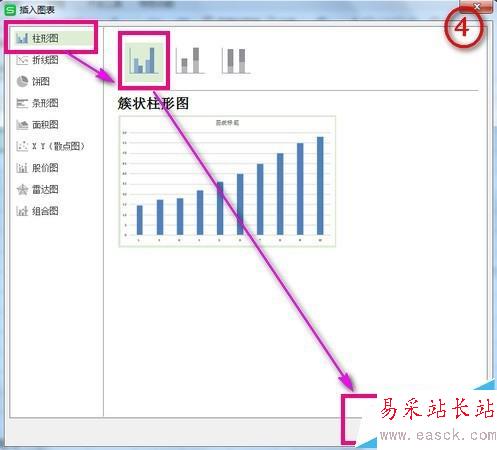
Task: Select the 股价图 stock chart icon
Action: (22, 168)
